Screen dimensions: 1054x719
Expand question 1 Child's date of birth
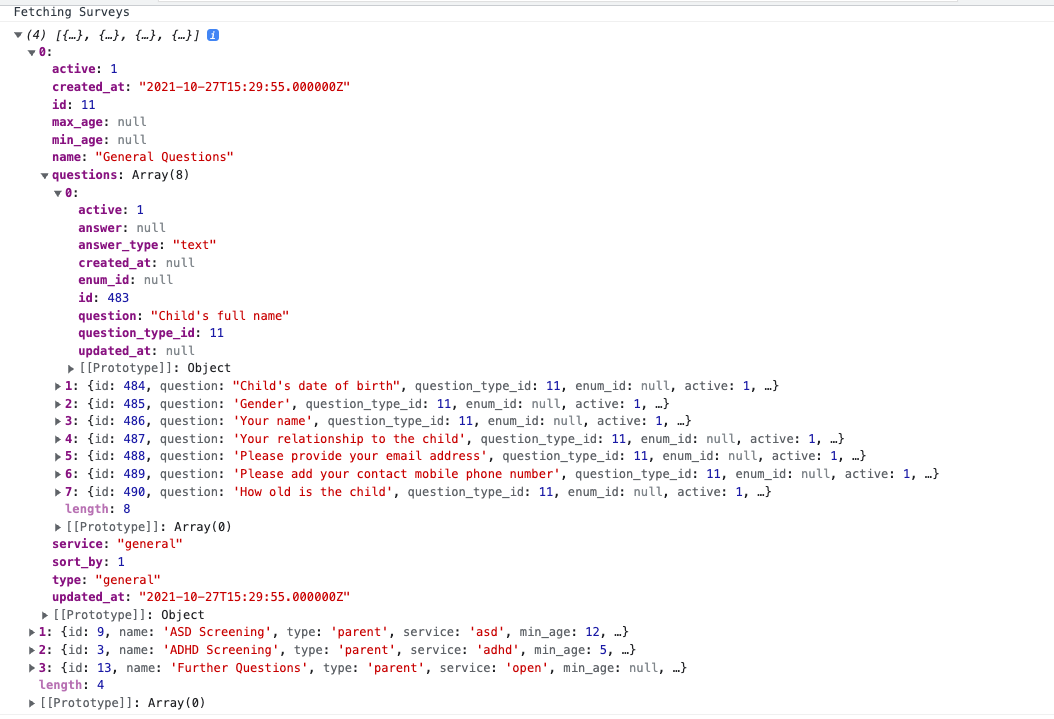58,386
